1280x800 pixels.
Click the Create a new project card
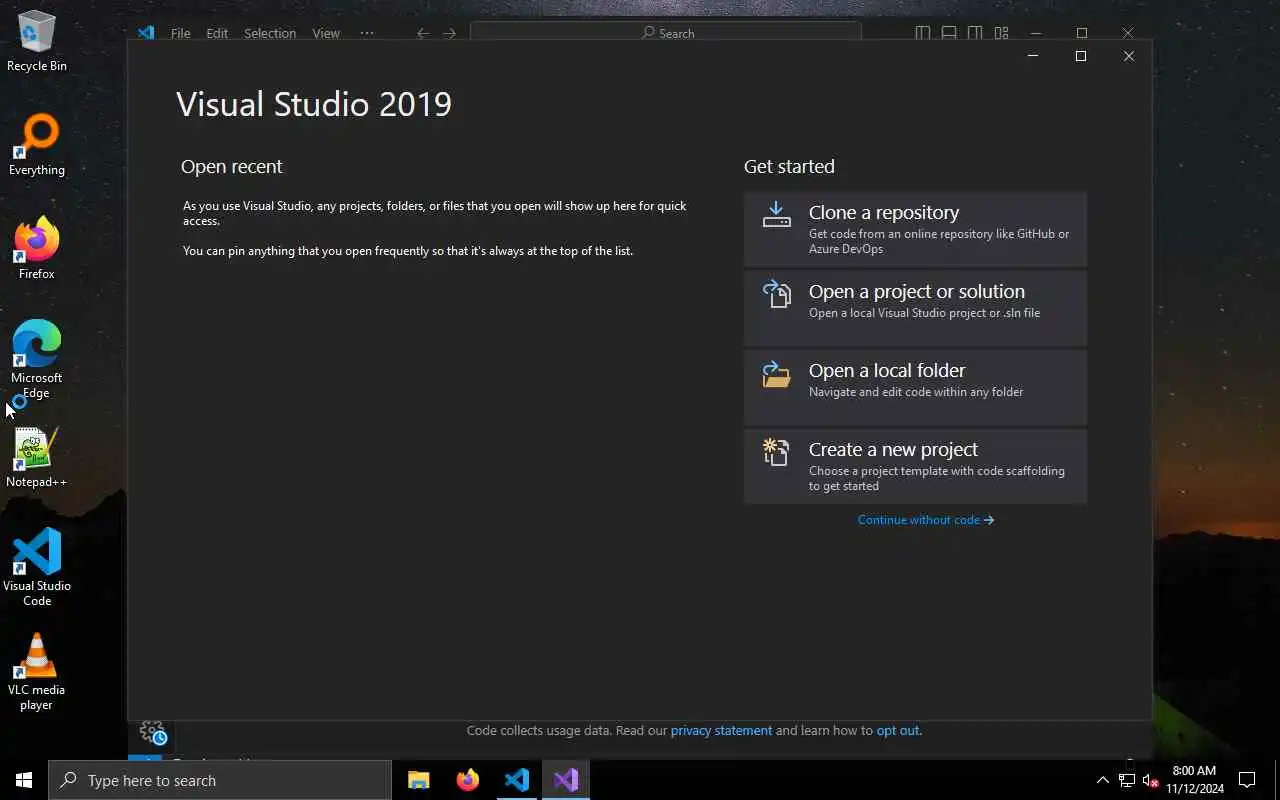pos(915,466)
